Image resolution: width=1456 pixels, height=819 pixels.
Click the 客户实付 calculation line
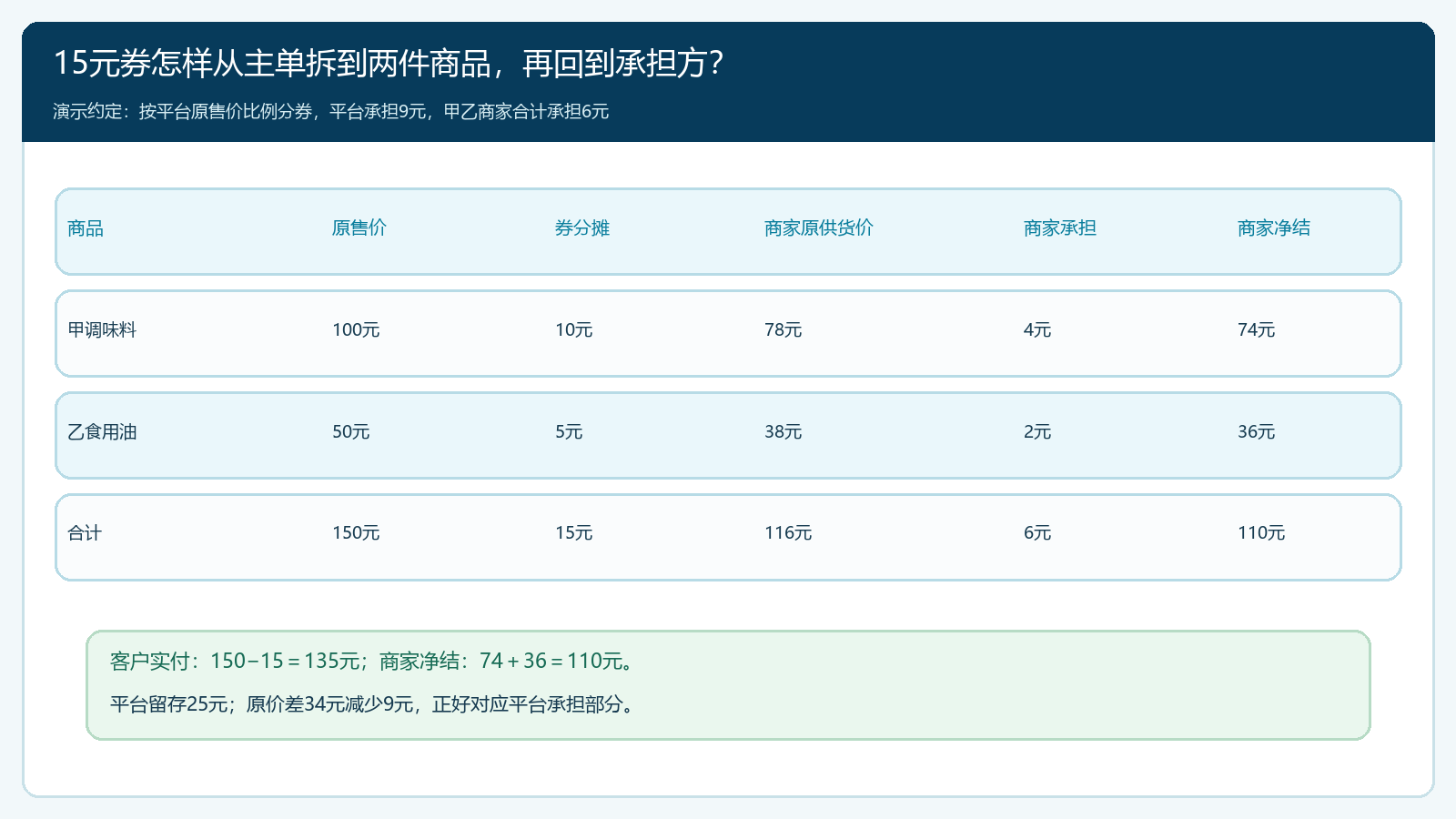(372, 662)
